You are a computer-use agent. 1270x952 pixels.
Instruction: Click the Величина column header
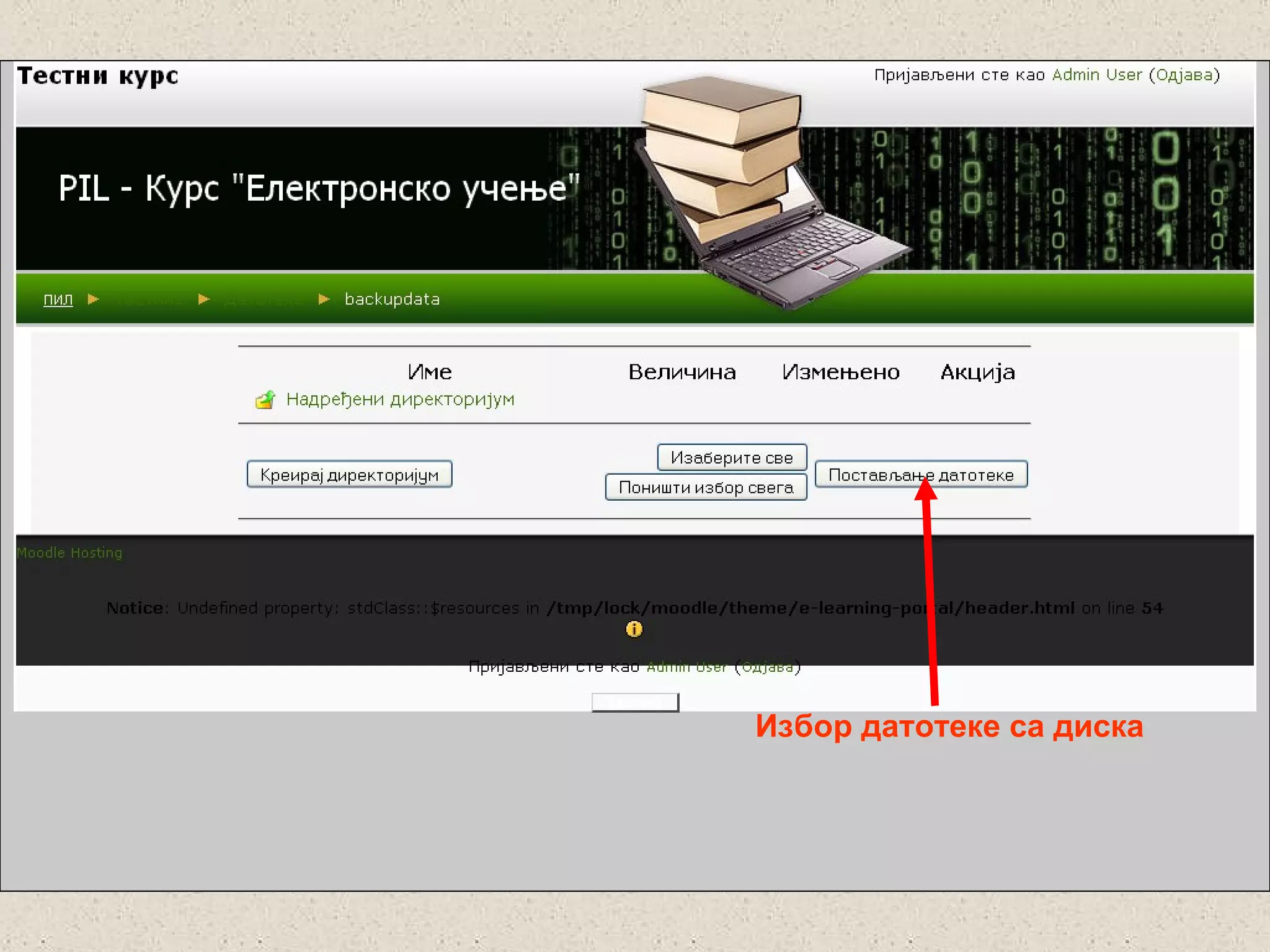pos(682,372)
